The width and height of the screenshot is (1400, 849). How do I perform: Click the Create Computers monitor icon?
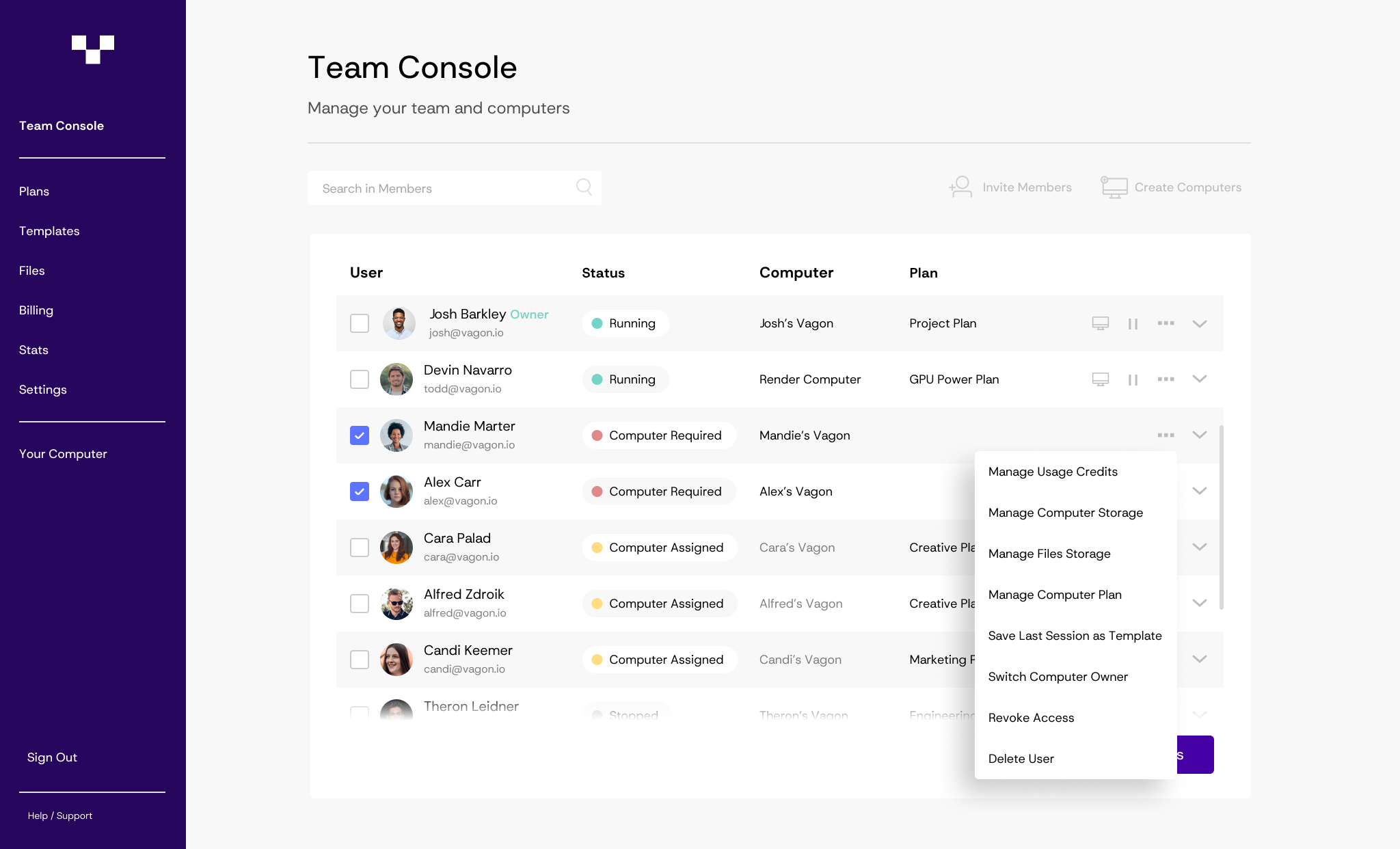tap(1114, 187)
